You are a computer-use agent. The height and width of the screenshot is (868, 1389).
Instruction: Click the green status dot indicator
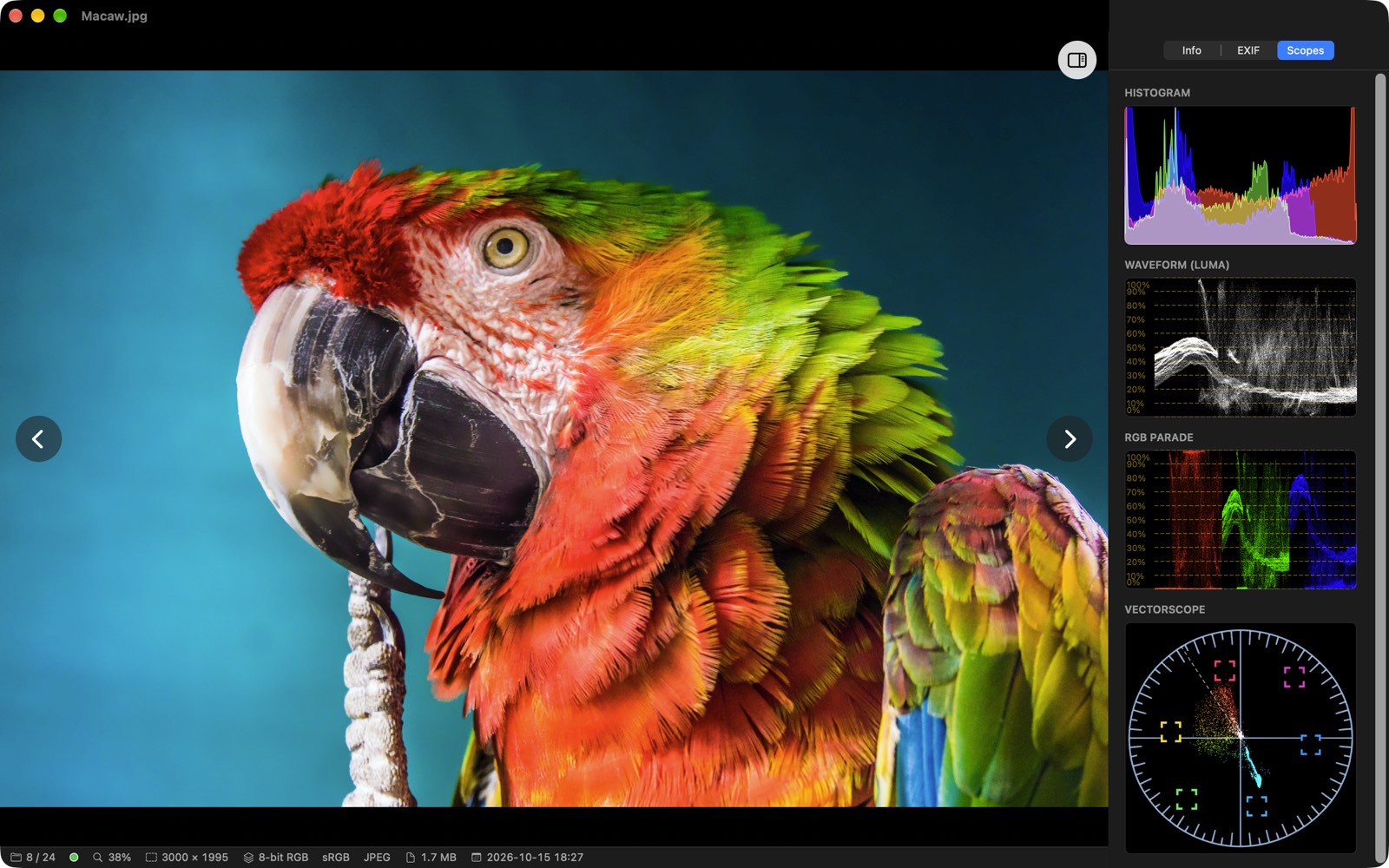74,857
